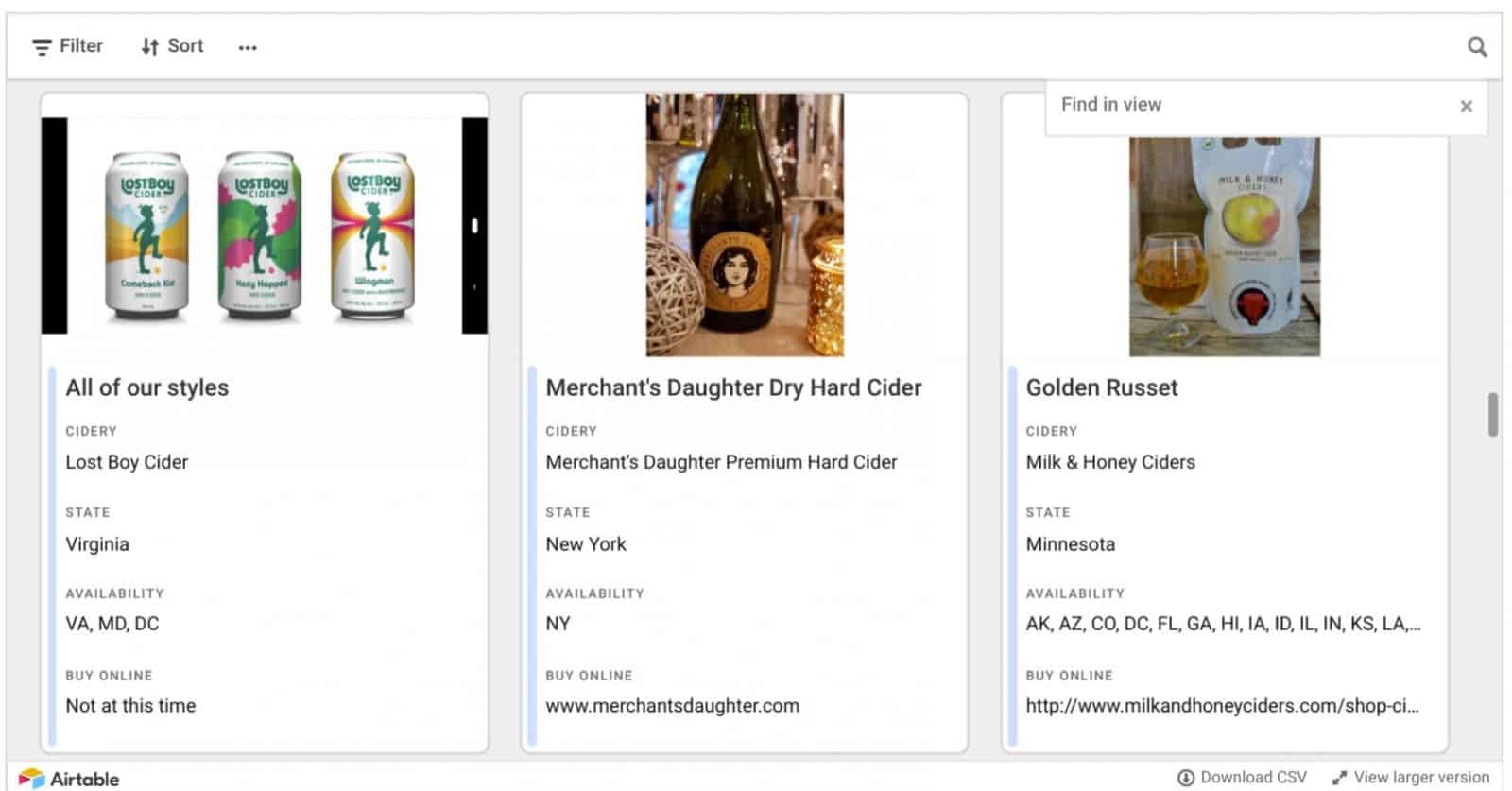
Task: Open the three-dot more options menu
Action: click(248, 47)
